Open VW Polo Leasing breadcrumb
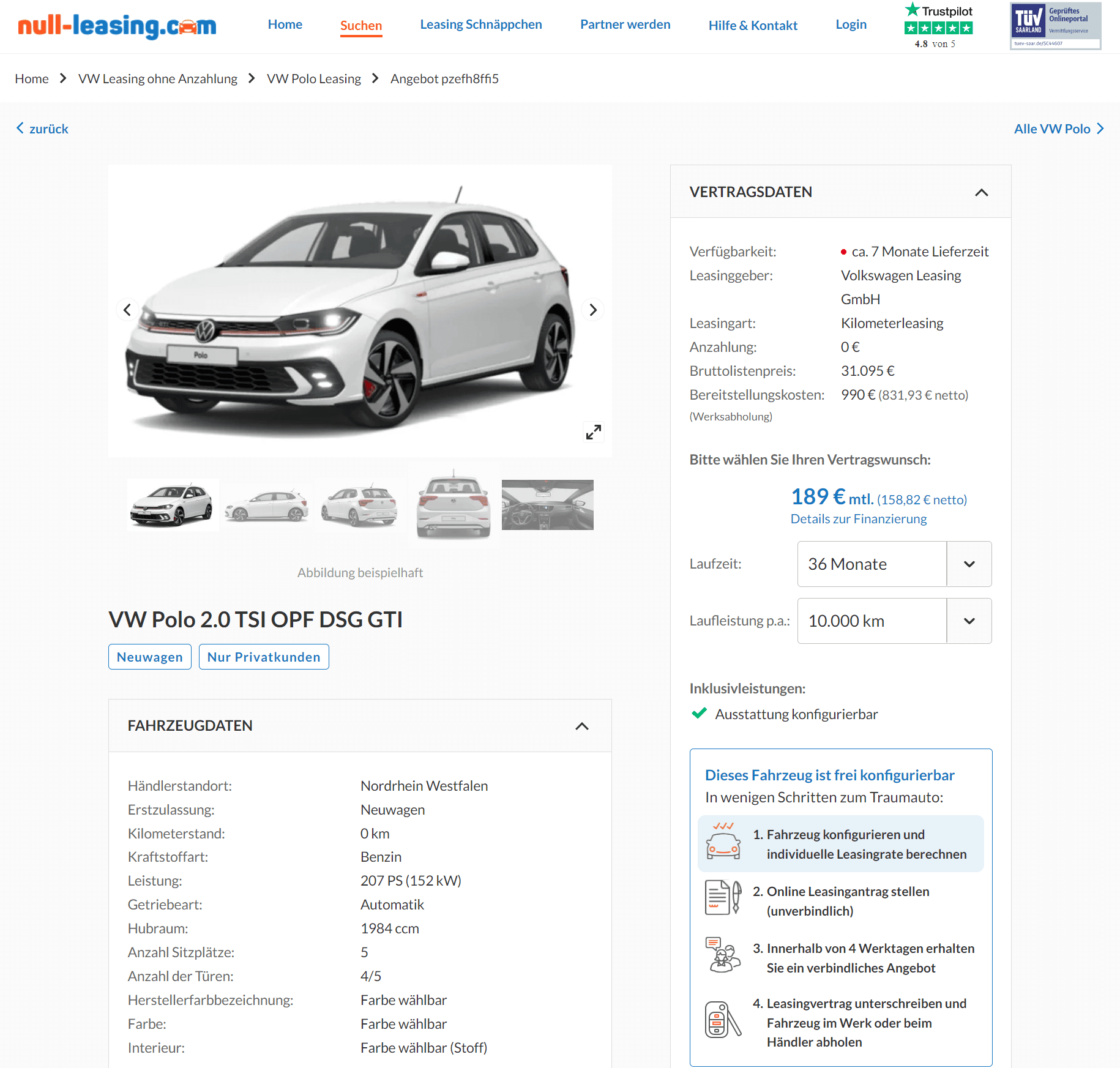 pyautogui.click(x=314, y=79)
